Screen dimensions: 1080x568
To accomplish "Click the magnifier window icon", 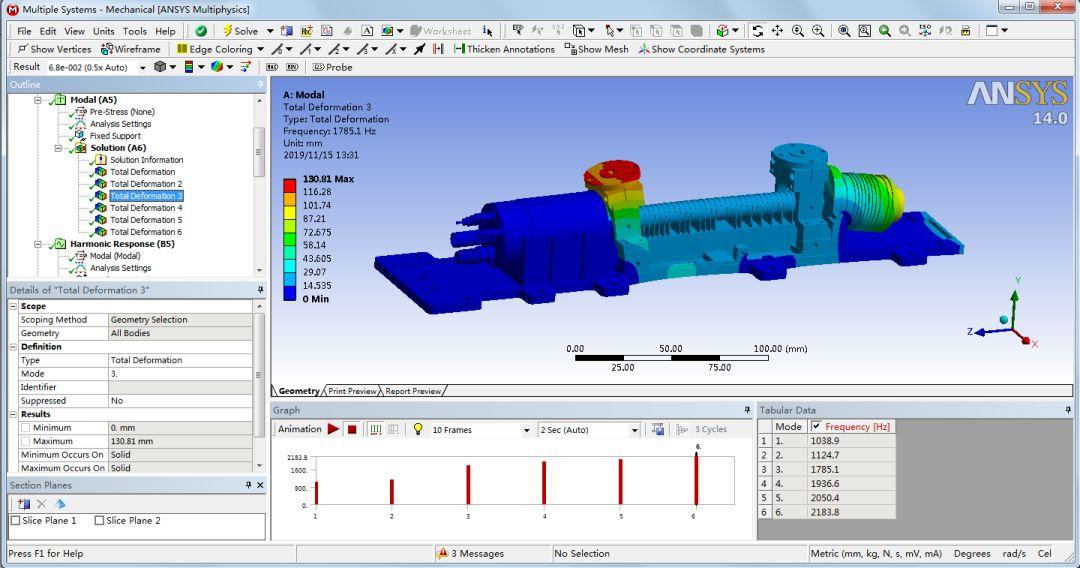I will tap(864, 31).
